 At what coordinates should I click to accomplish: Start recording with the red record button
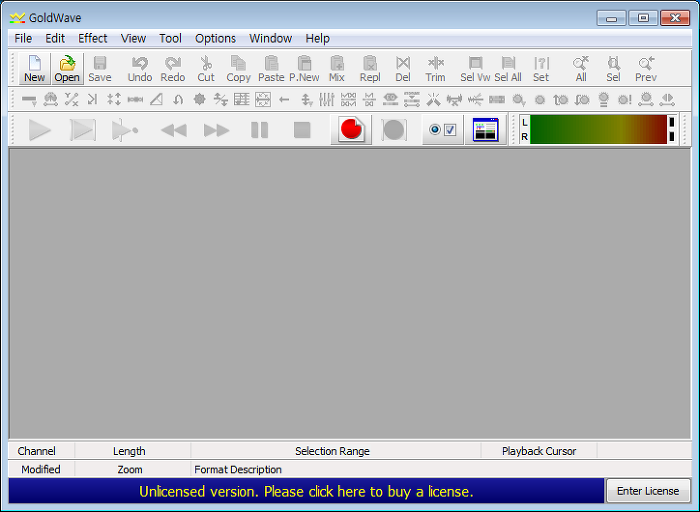tap(351, 130)
